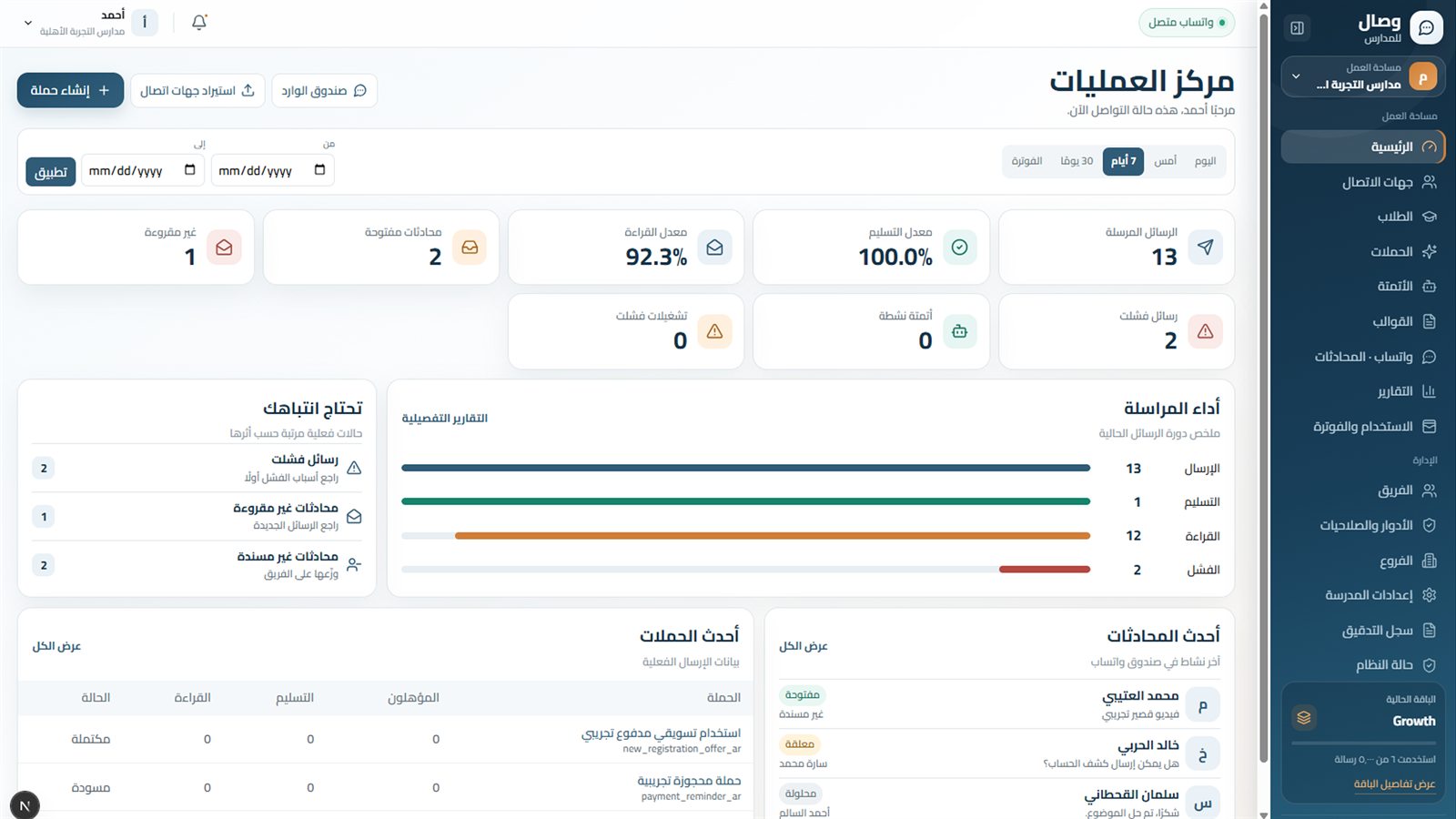Image resolution: width=1456 pixels, height=819 pixels.
Task: Focus the إلى end date field
Action: [143, 170]
